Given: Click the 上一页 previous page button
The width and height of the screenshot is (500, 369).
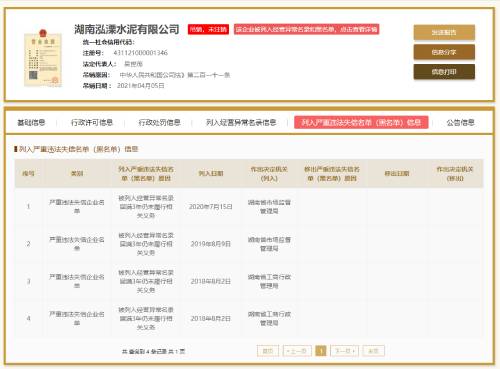Looking at the screenshot, I should 297,351.
